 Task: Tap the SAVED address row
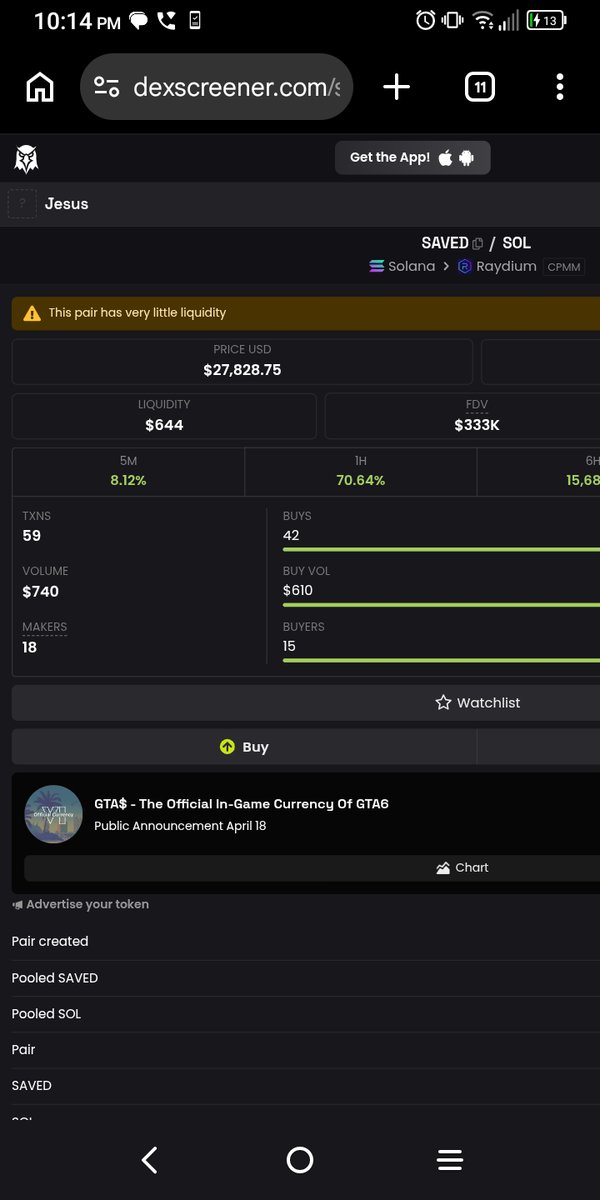pos(306,1086)
